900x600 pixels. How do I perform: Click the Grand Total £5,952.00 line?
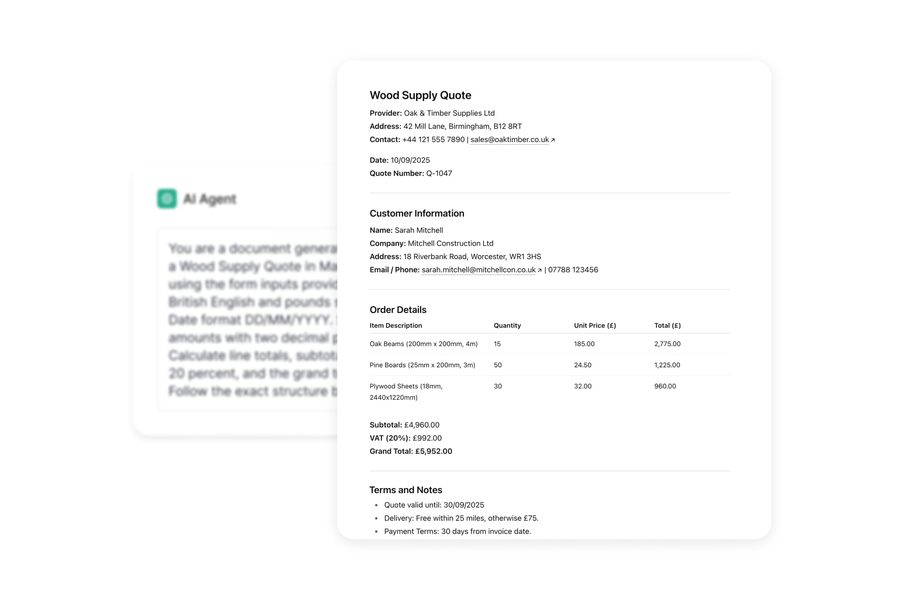click(x=411, y=451)
